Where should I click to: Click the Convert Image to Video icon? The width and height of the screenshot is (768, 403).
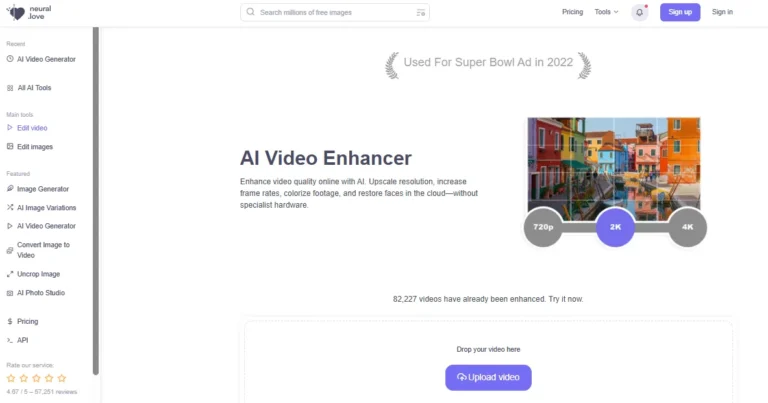click(10, 250)
